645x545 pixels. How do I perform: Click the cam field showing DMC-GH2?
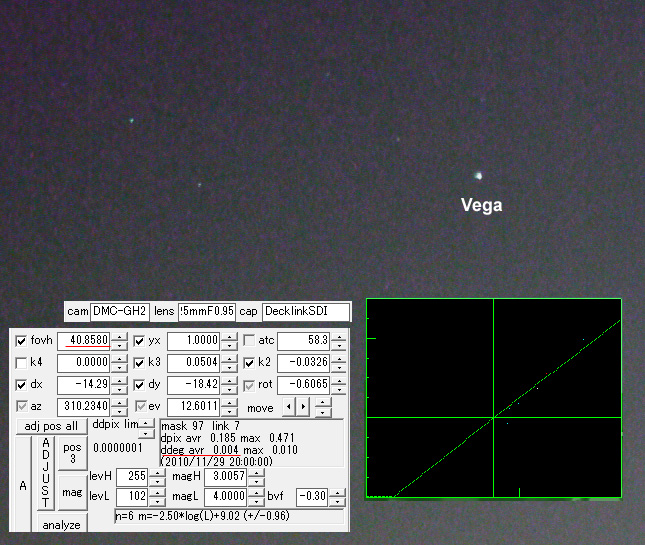pyautogui.click(x=118, y=312)
